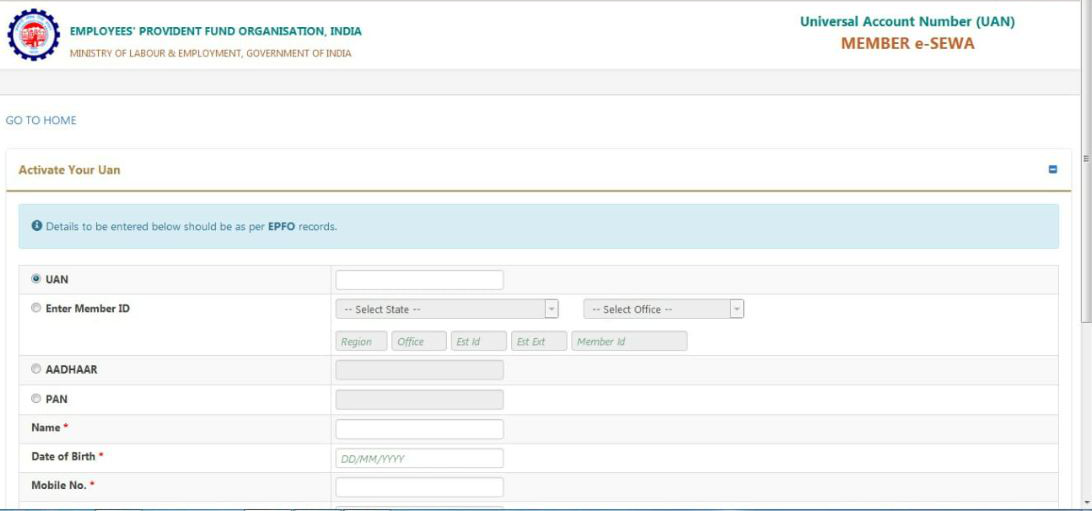This screenshot has width=1092, height=511.
Task: Open the Select State dropdown
Action: tap(446, 310)
